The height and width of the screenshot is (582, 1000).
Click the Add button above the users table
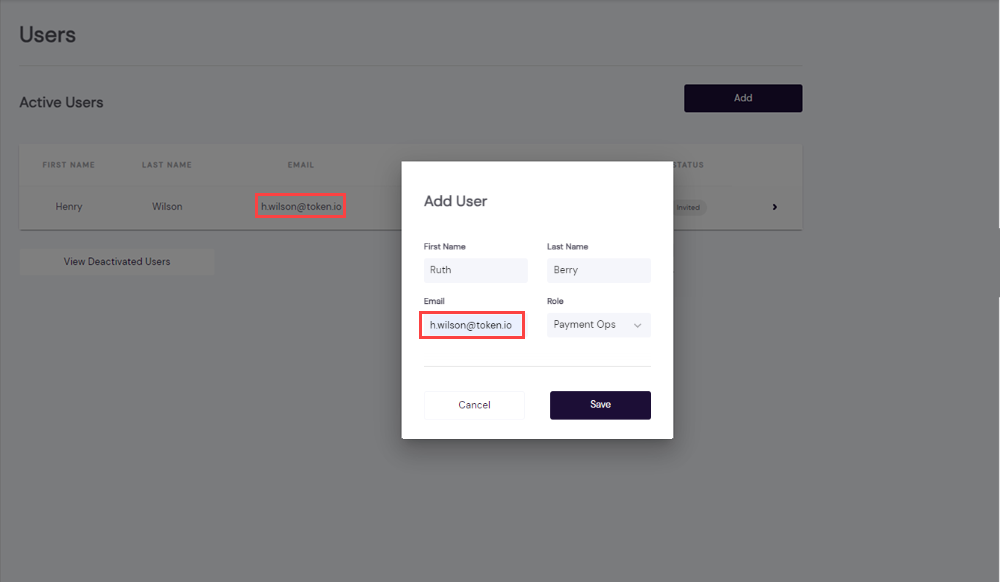tap(743, 98)
